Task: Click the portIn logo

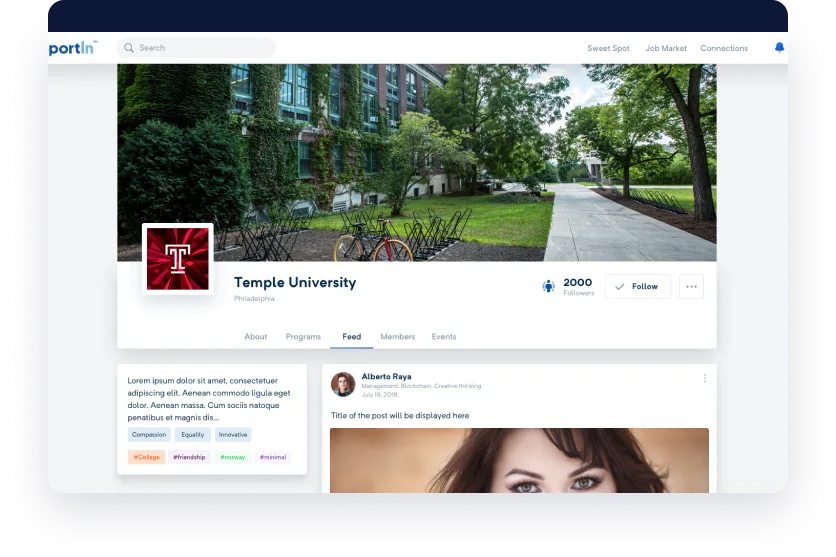Action: (73, 48)
